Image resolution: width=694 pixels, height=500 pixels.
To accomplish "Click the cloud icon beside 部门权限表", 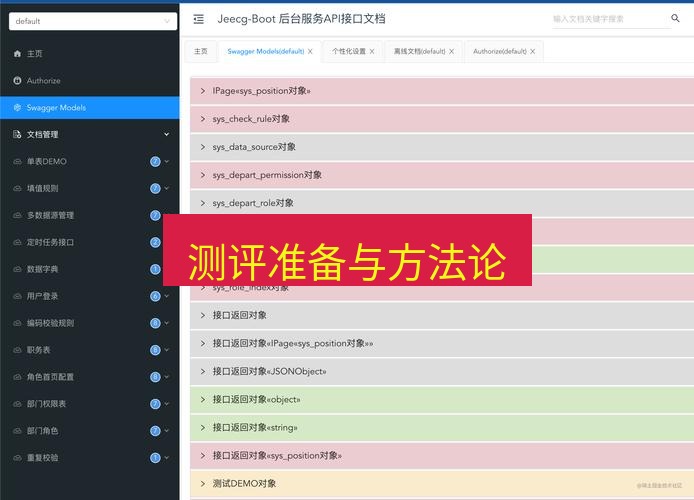I will 17,404.
